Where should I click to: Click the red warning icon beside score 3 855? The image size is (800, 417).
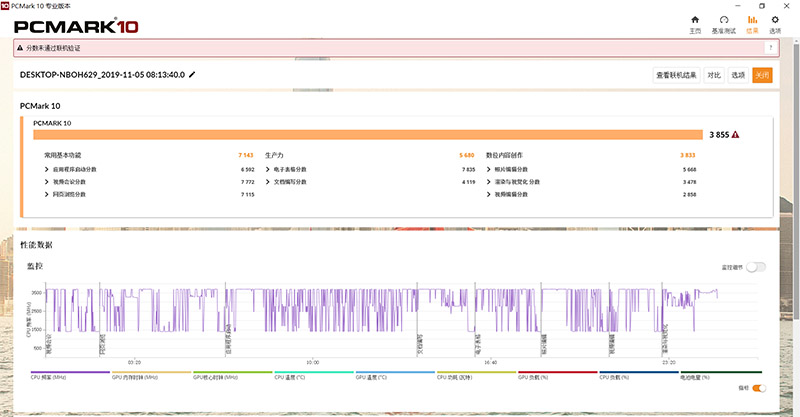tap(735, 135)
